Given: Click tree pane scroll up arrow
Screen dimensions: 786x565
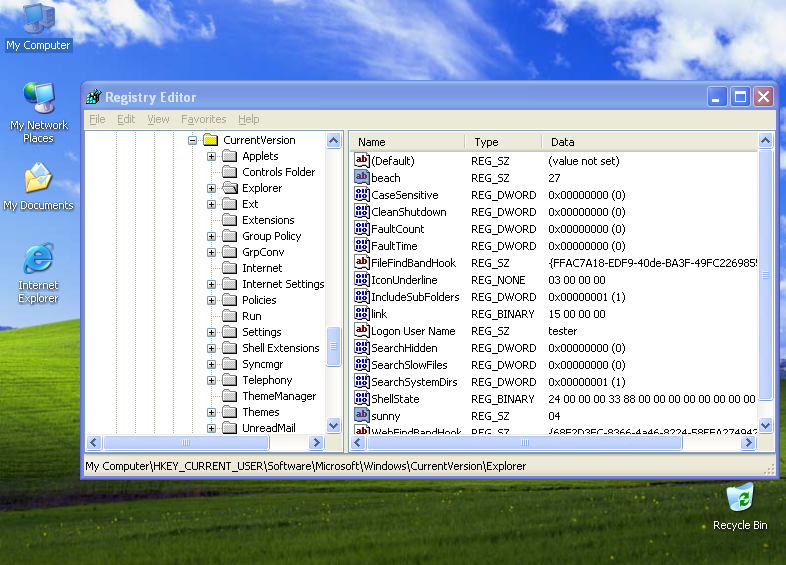Looking at the screenshot, I should (333, 140).
